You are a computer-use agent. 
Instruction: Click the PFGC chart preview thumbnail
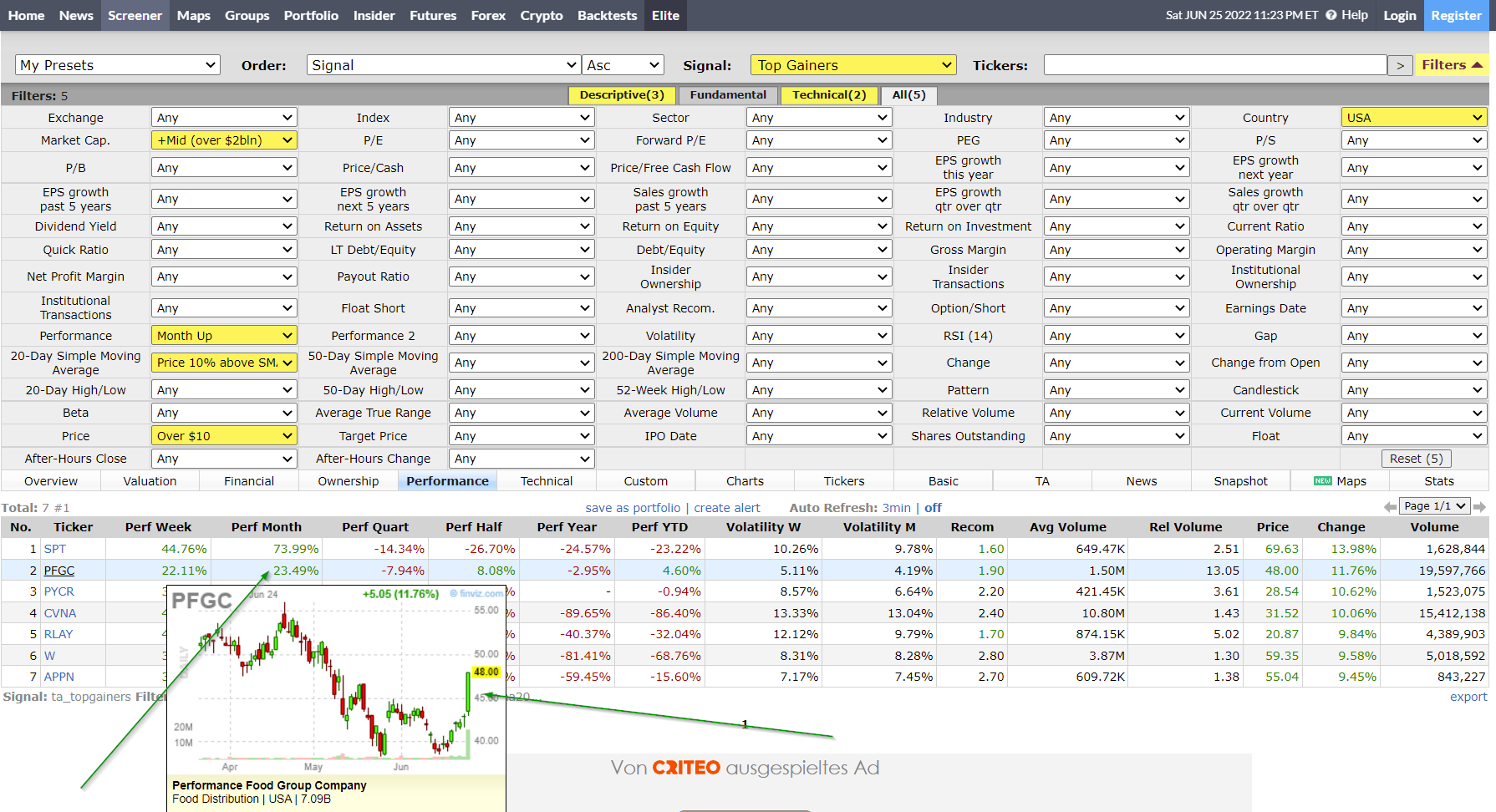click(x=337, y=698)
